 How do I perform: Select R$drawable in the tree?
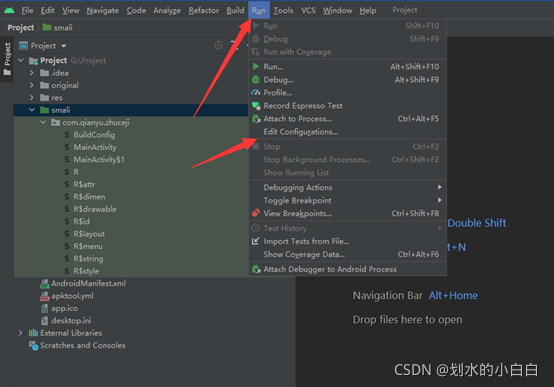pyautogui.click(x=95, y=209)
